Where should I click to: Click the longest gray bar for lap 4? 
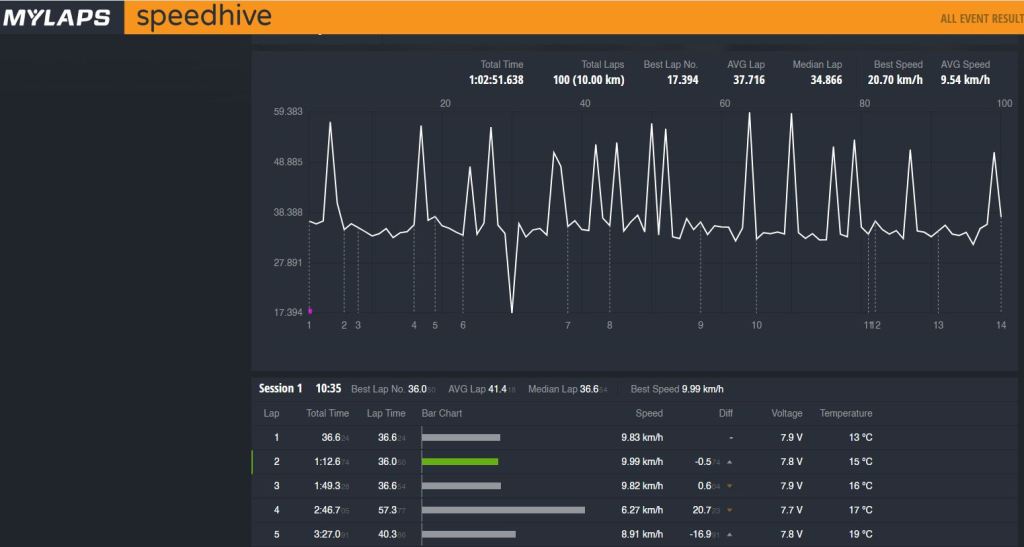[x=503, y=510]
